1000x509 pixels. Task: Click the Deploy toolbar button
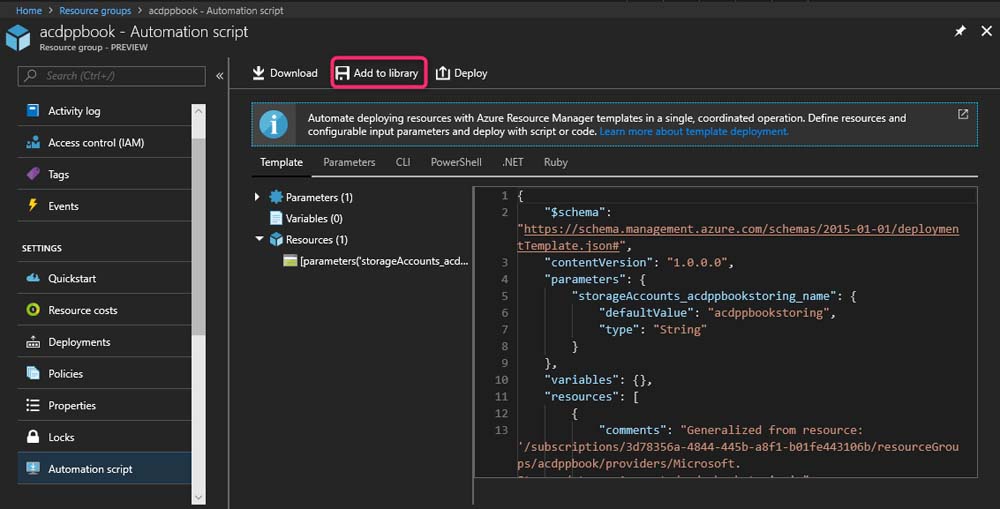tap(461, 73)
